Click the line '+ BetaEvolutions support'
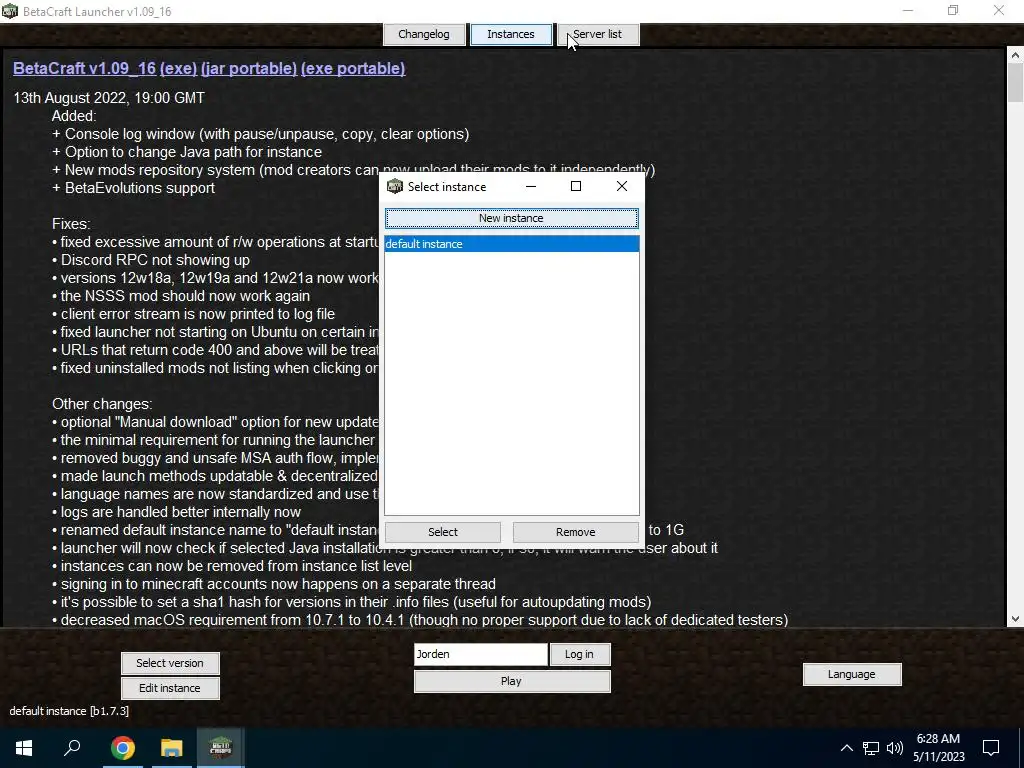Image resolution: width=1024 pixels, height=768 pixels. [x=133, y=188]
